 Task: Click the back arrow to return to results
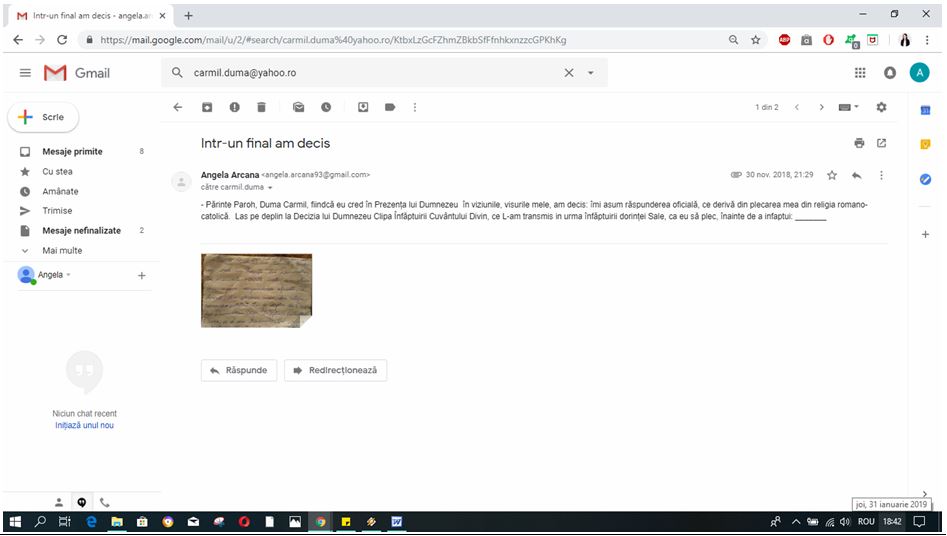tap(178, 107)
